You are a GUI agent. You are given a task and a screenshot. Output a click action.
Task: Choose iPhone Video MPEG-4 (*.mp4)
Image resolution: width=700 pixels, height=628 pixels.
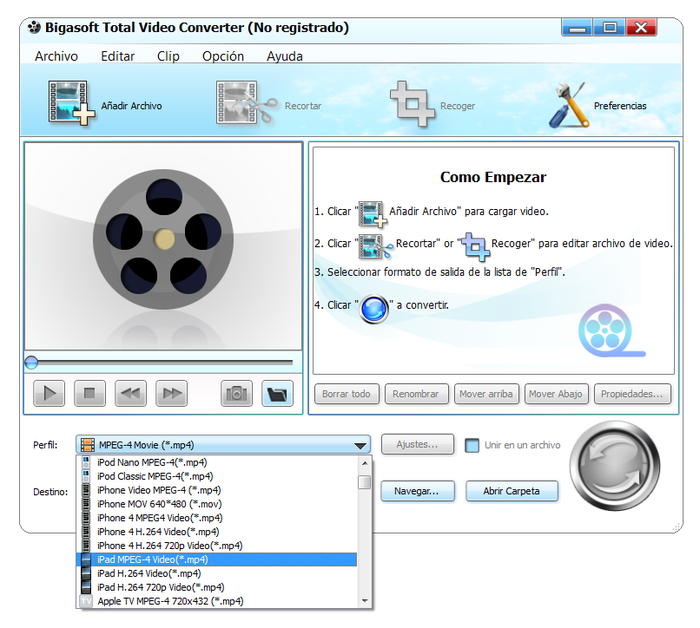(217, 490)
